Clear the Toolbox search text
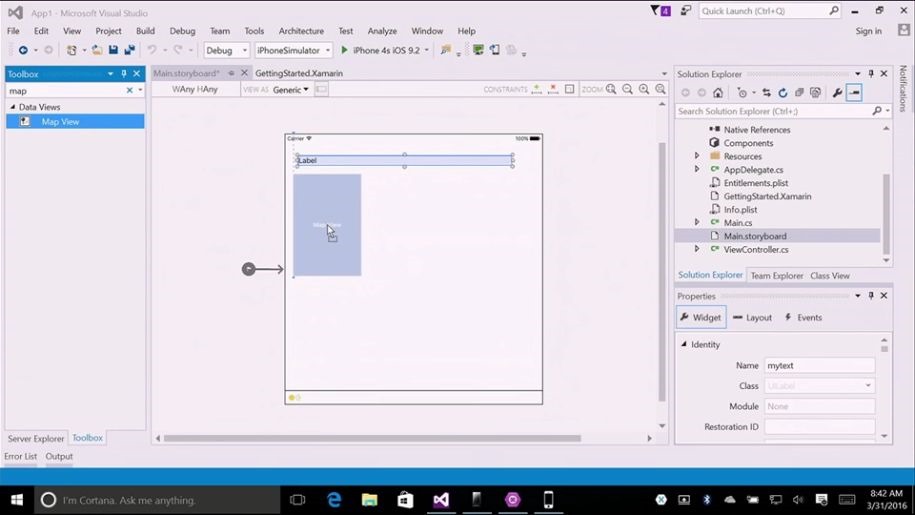This screenshot has width=915, height=515. pos(130,90)
